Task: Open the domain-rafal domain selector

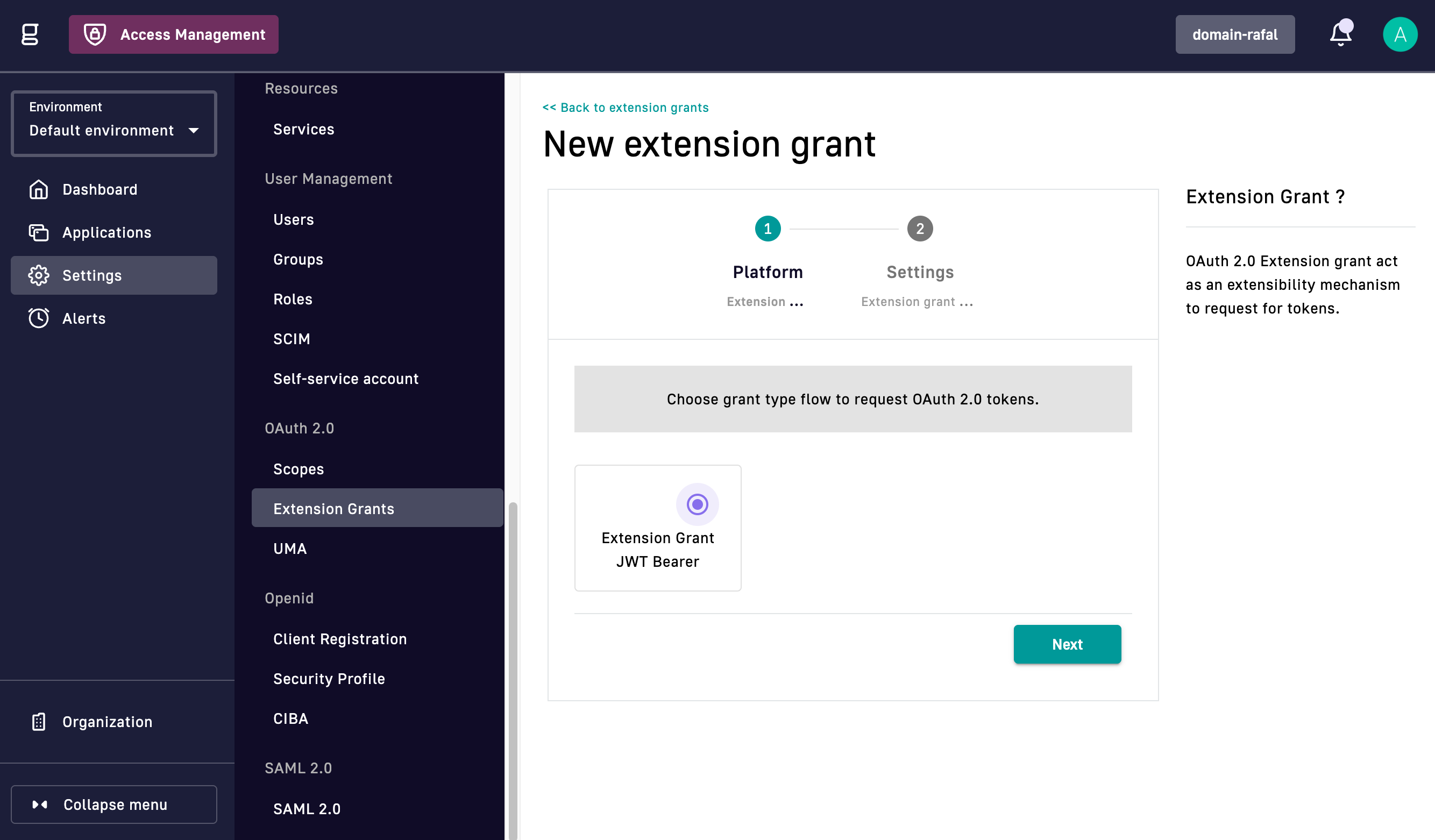Action: 1234,34
